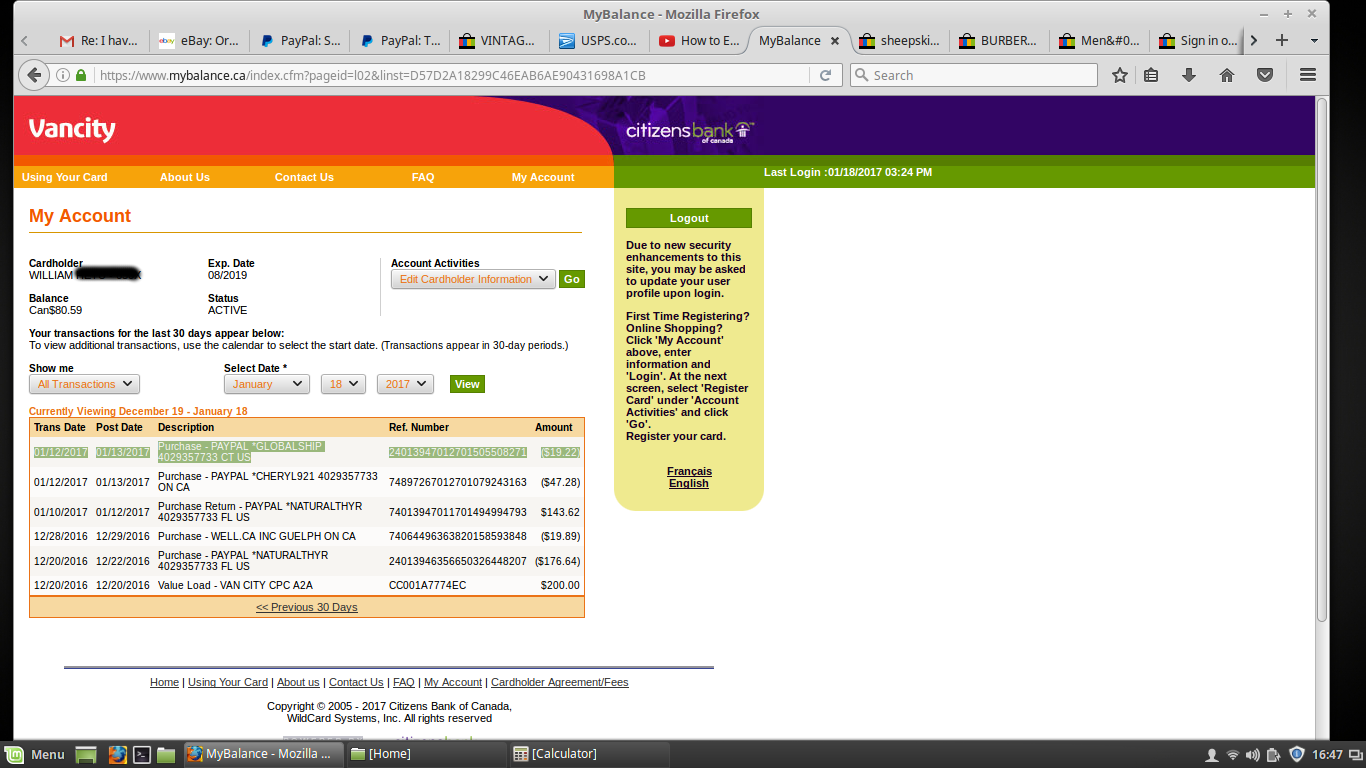Click the green View button
The width and height of the screenshot is (1366, 768).
coord(467,384)
